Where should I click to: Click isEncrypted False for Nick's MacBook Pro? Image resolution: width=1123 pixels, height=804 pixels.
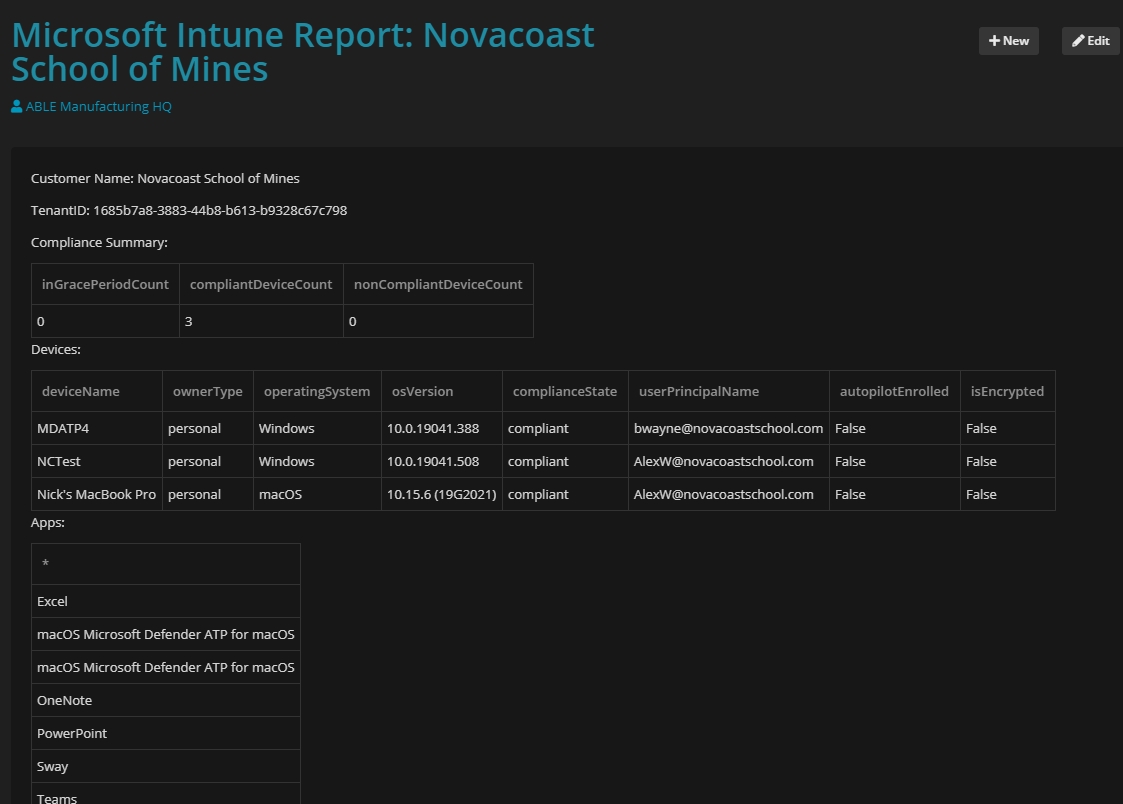click(x=1008, y=494)
